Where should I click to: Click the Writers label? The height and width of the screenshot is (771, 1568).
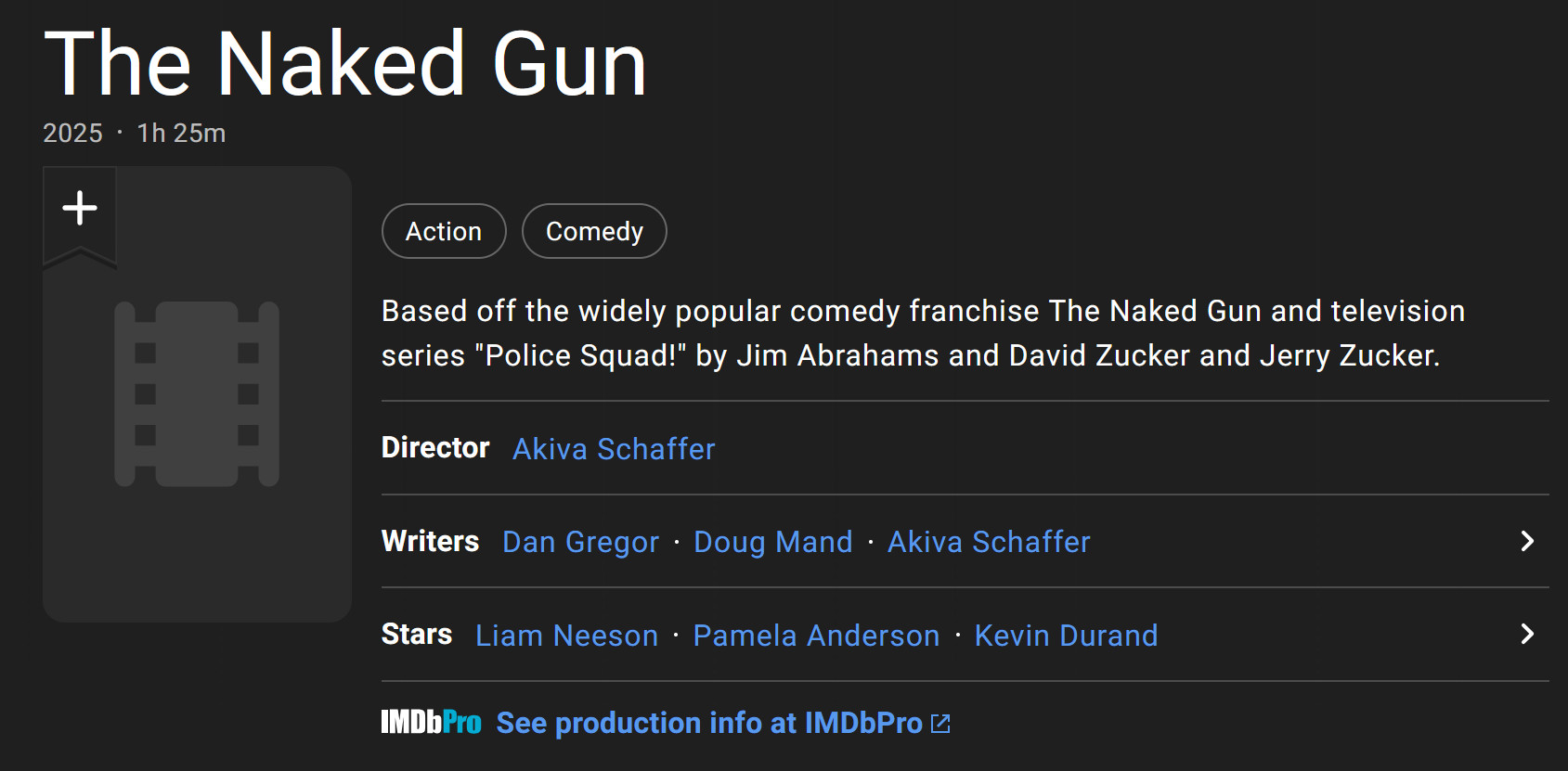pos(430,541)
